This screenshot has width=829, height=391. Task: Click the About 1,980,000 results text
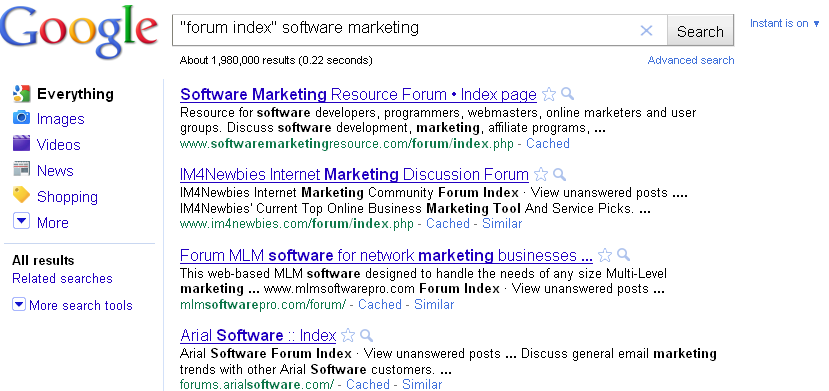(276, 60)
